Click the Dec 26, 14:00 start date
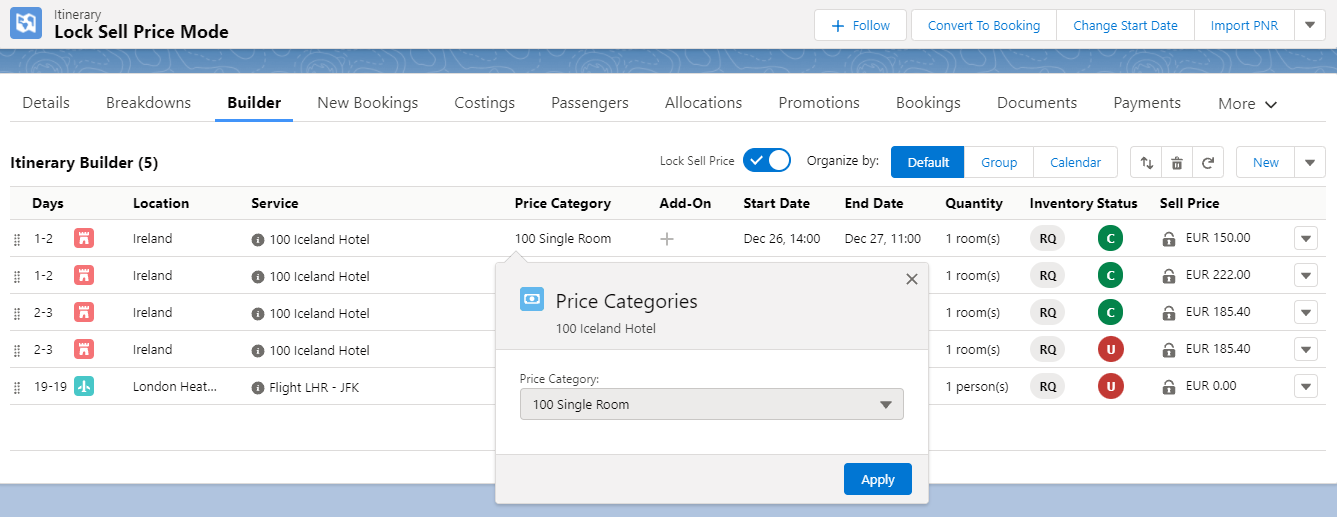 click(x=782, y=239)
